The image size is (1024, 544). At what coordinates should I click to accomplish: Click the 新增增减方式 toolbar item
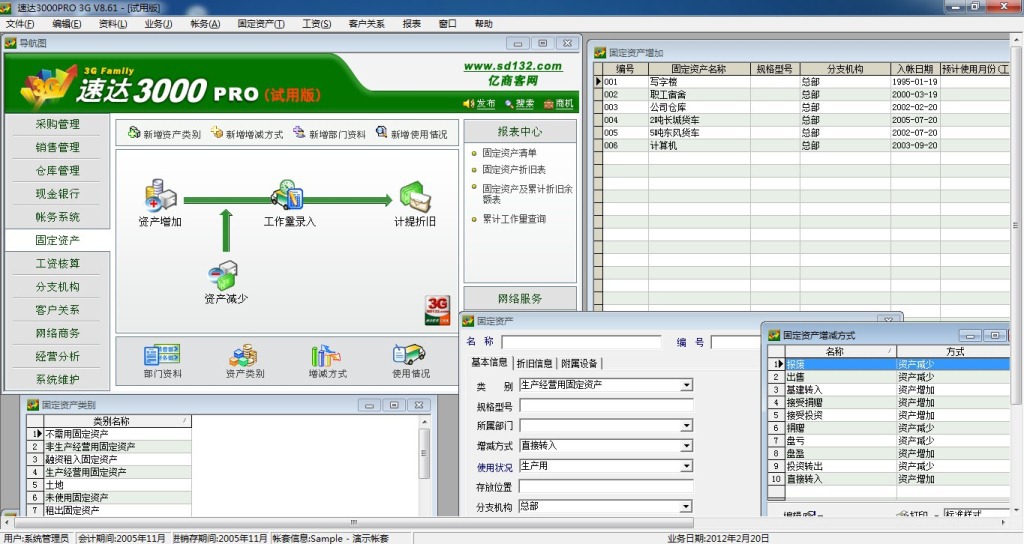tap(247, 133)
